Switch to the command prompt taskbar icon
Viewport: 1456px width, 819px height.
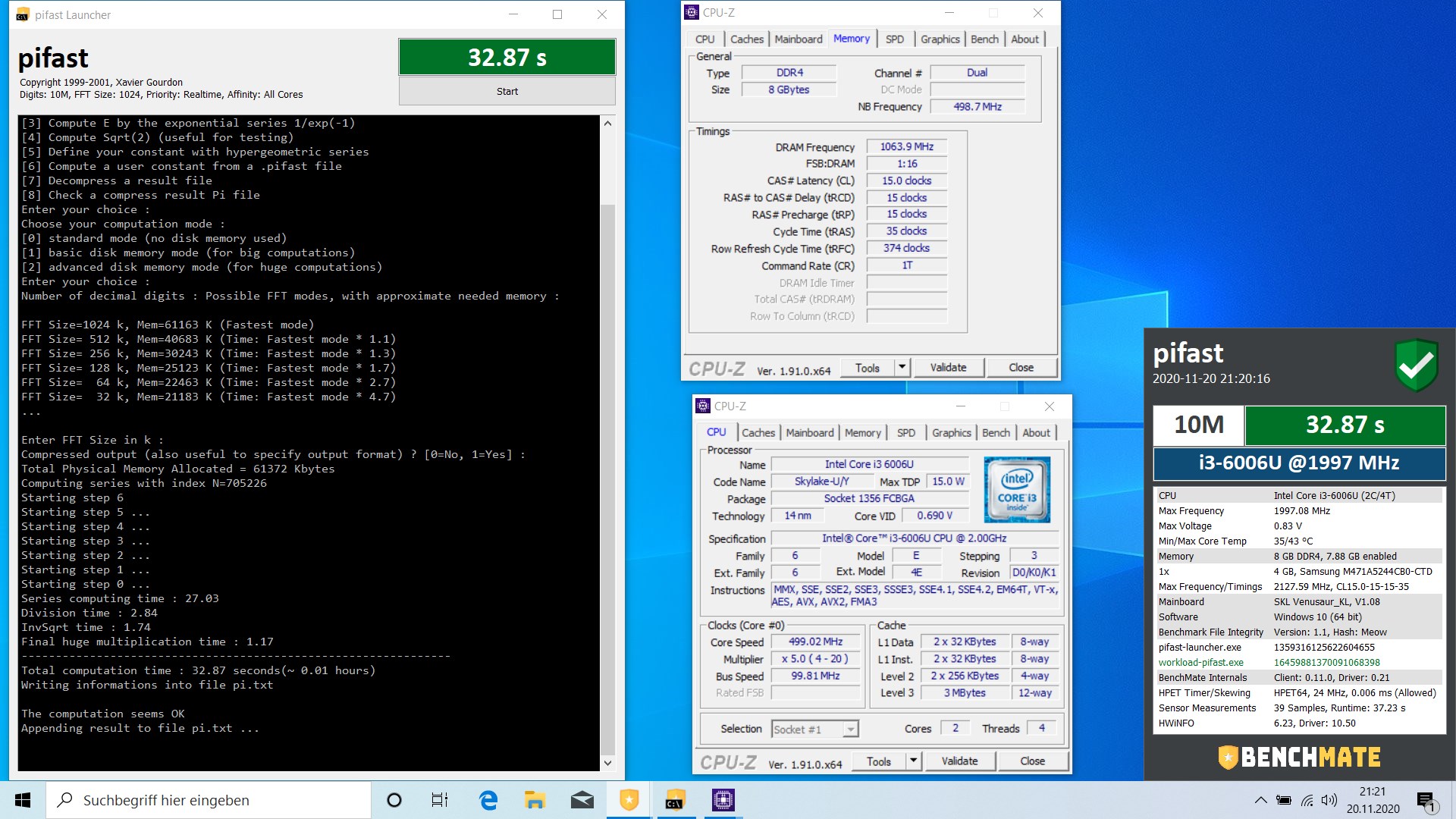(x=674, y=800)
